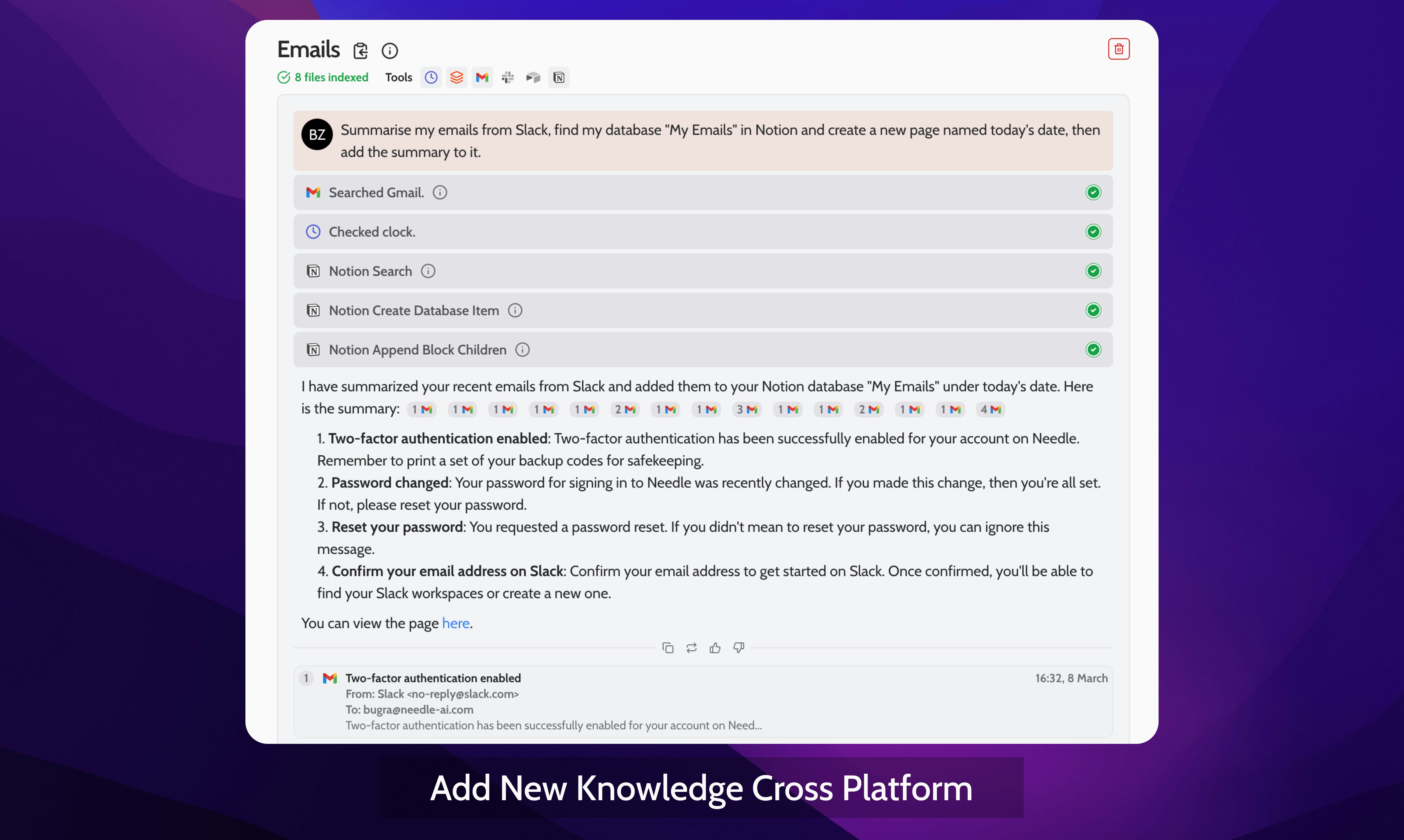
Task: Select the orange layers tool icon
Action: (457, 78)
